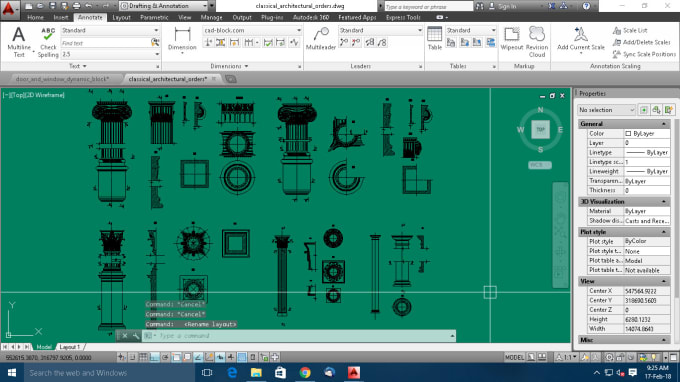Click the TOP face of the ViewCube
Viewport: 680px width, 382px height.
(540, 129)
